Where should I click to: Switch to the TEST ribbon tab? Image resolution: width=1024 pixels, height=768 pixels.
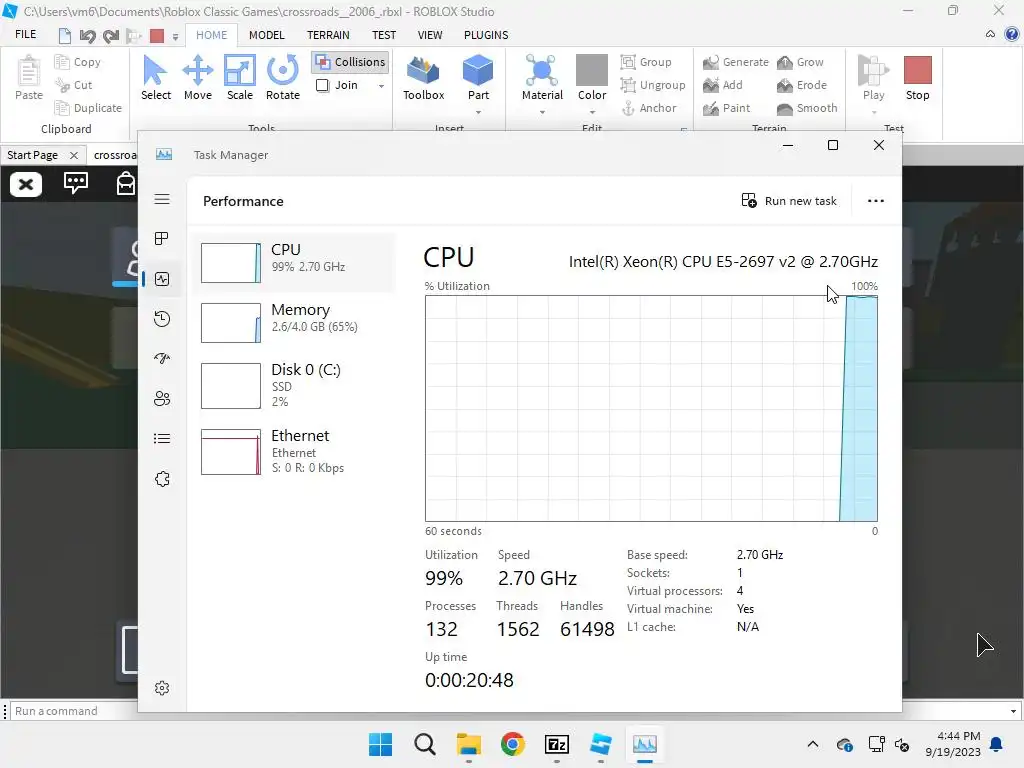point(384,35)
